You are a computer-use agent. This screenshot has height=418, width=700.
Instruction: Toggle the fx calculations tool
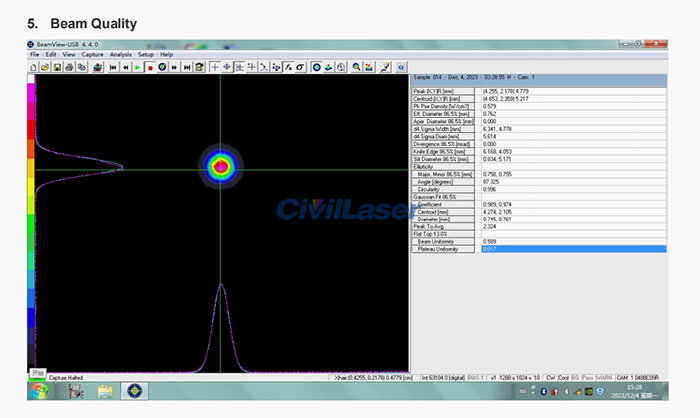[x=288, y=67]
